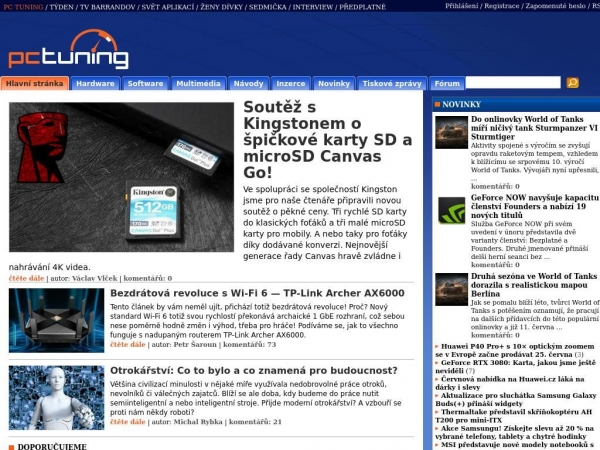Click the NOVINKY sidebar heading

coord(461,104)
